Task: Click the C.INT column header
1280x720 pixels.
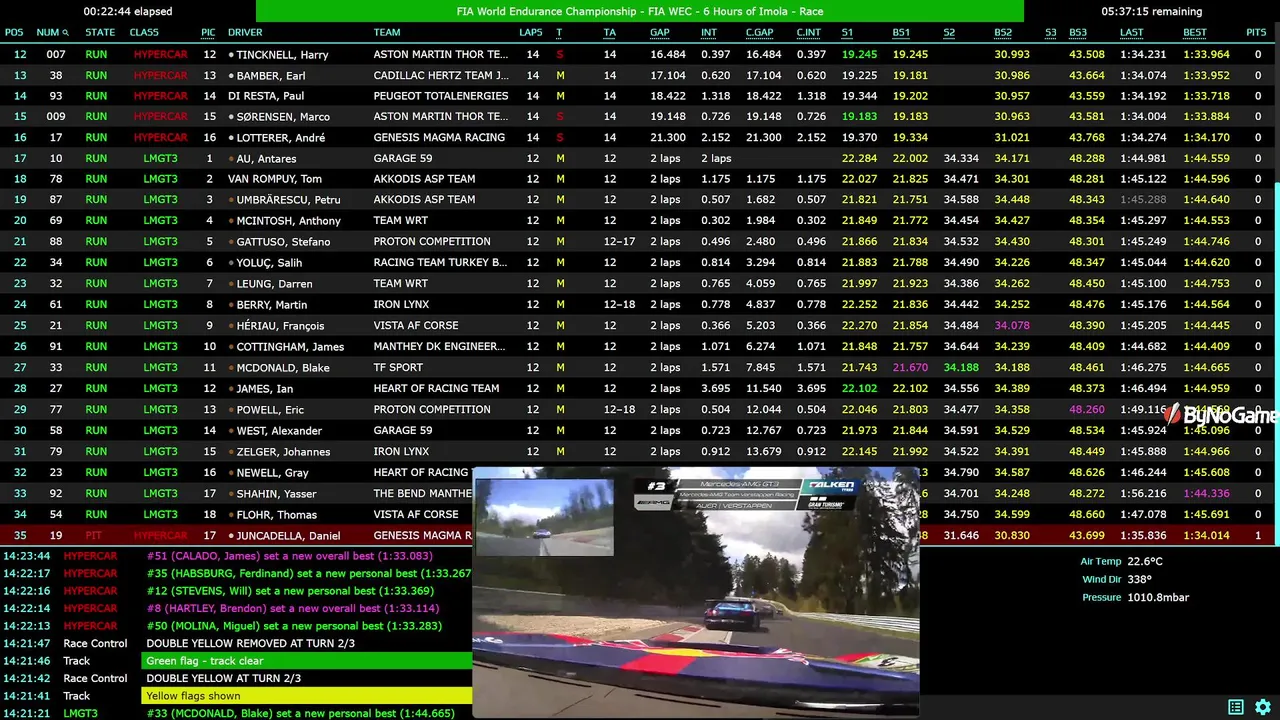Action: coord(808,32)
